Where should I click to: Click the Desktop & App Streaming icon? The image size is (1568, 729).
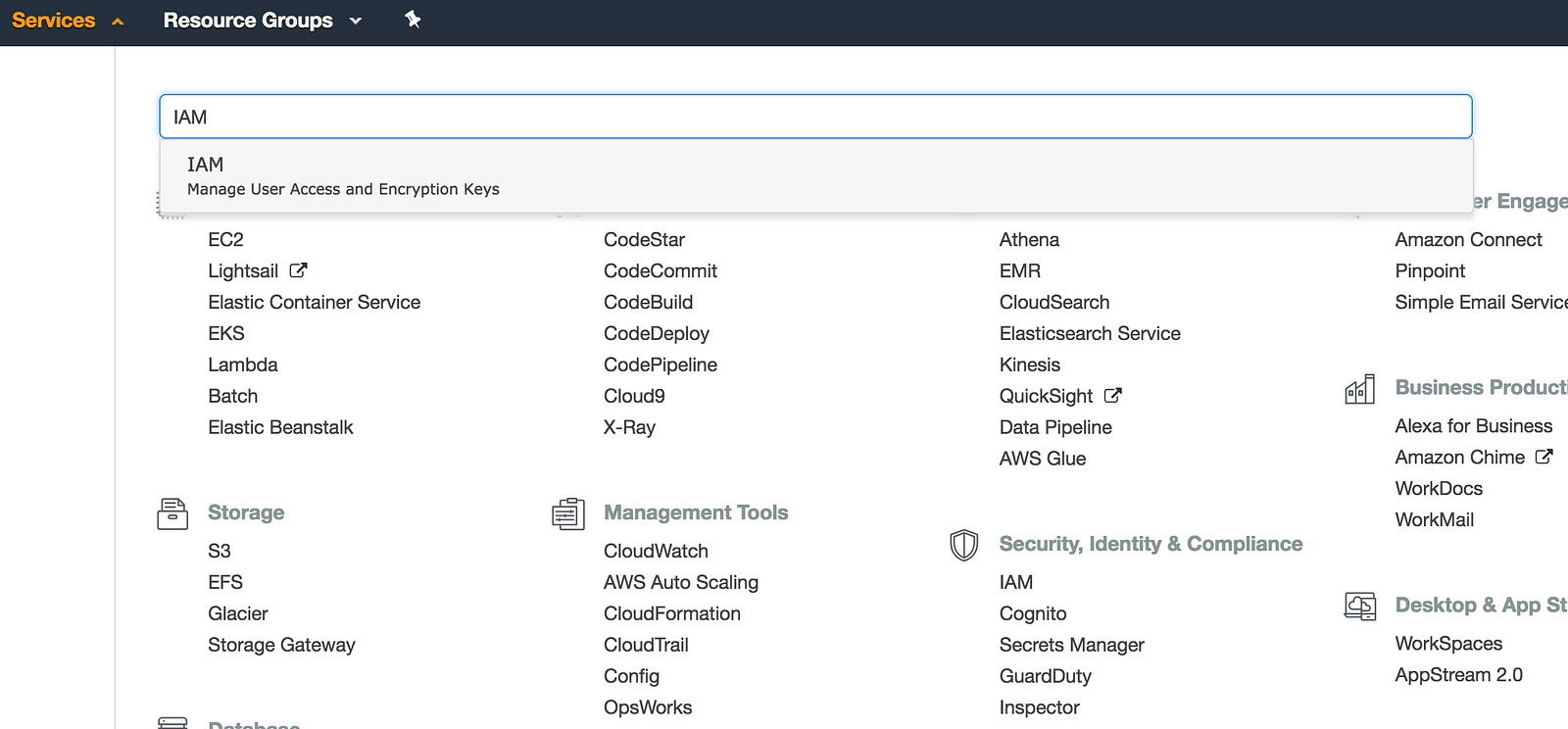(1360, 606)
